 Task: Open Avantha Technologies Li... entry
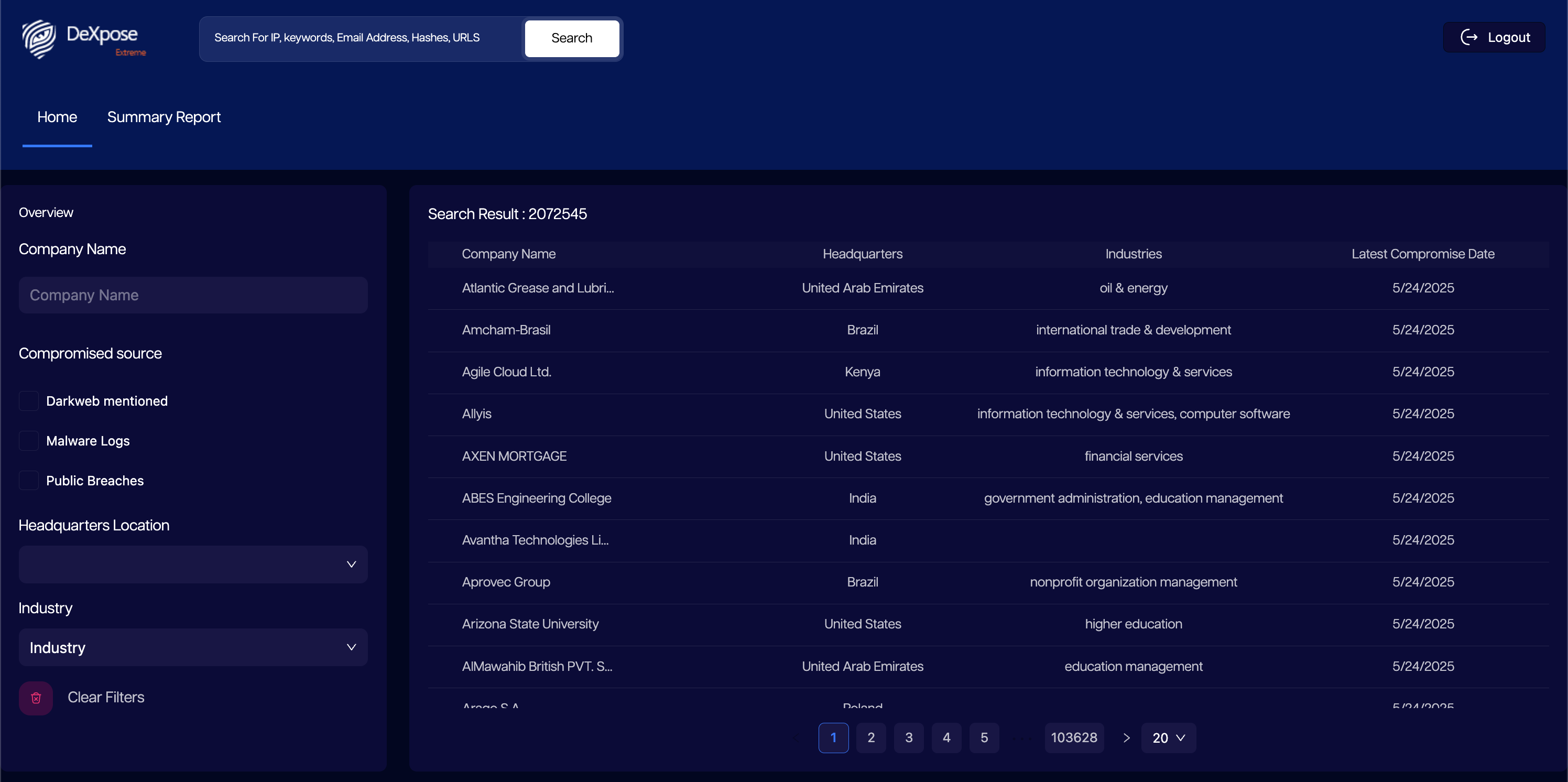(x=988, y=540)
